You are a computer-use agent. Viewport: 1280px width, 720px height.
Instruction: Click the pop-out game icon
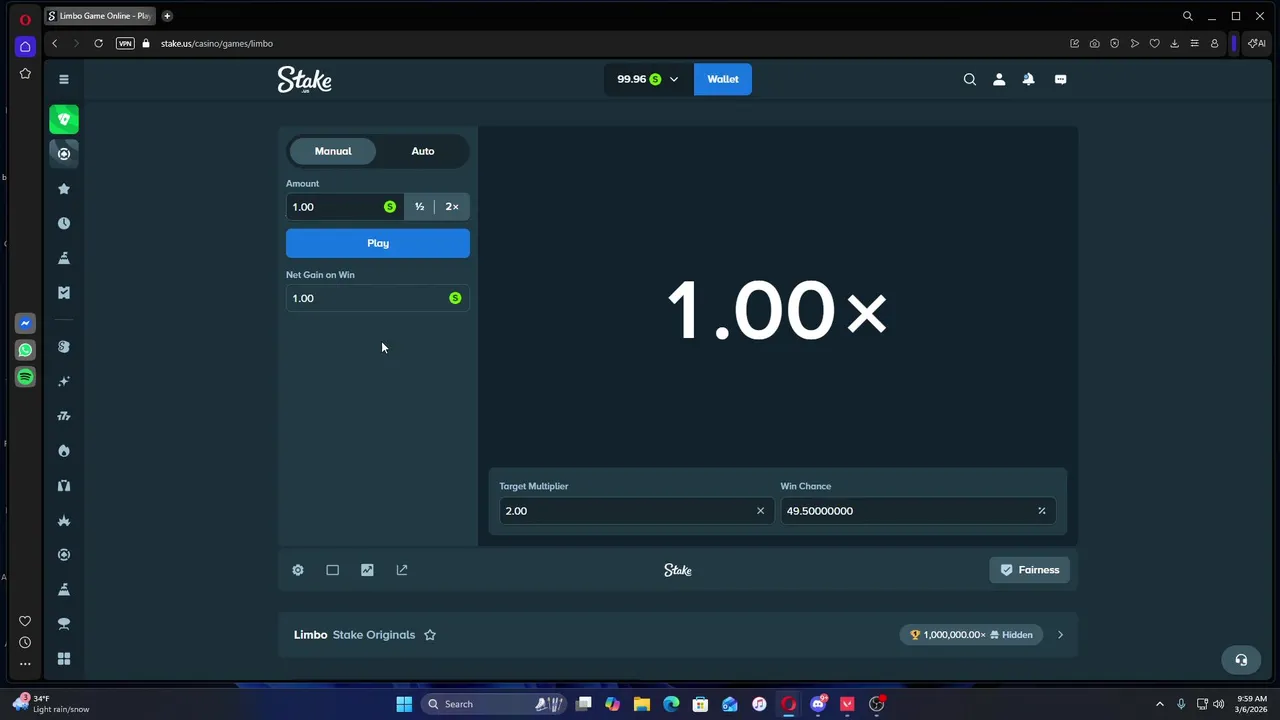402,570
